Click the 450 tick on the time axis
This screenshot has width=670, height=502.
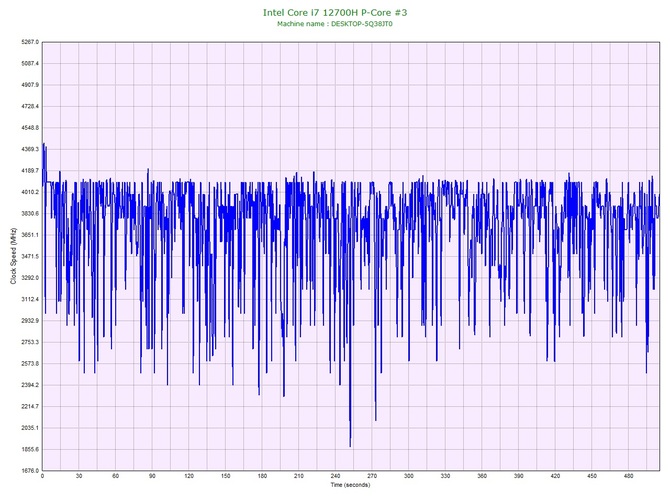(x=592, y=476)
